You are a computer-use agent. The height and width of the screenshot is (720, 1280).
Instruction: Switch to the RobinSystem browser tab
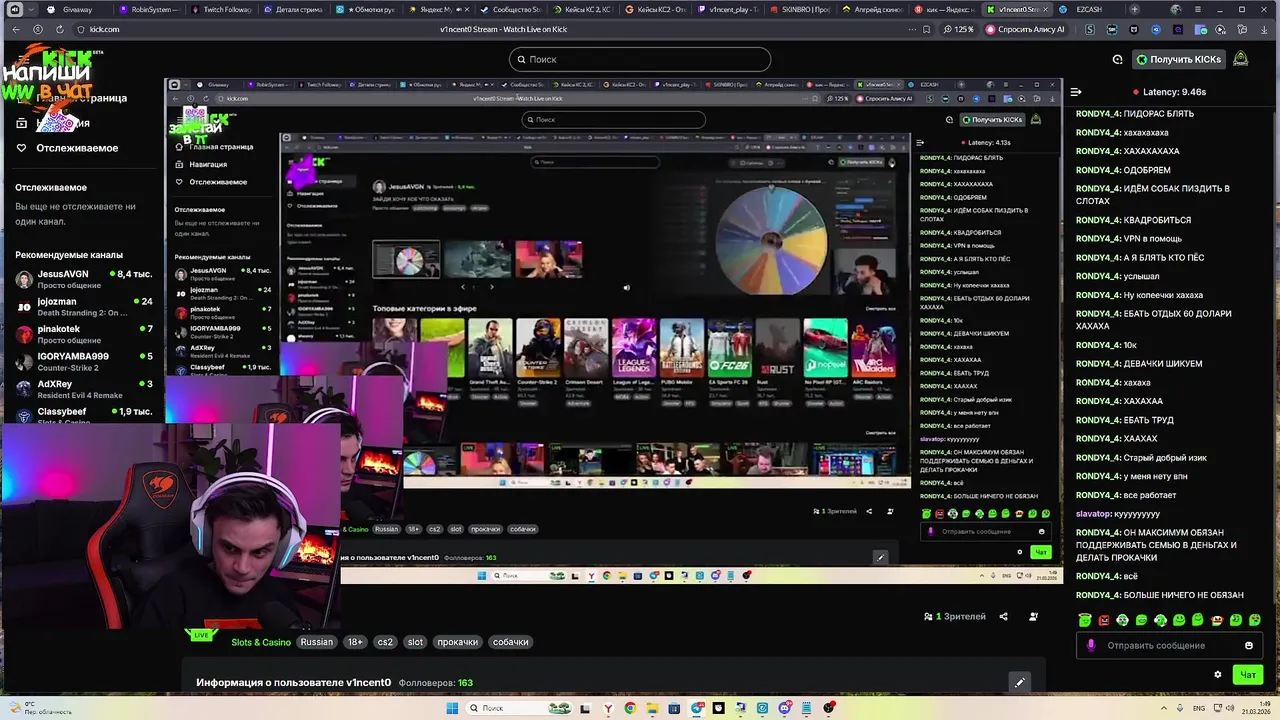point(150,9)
